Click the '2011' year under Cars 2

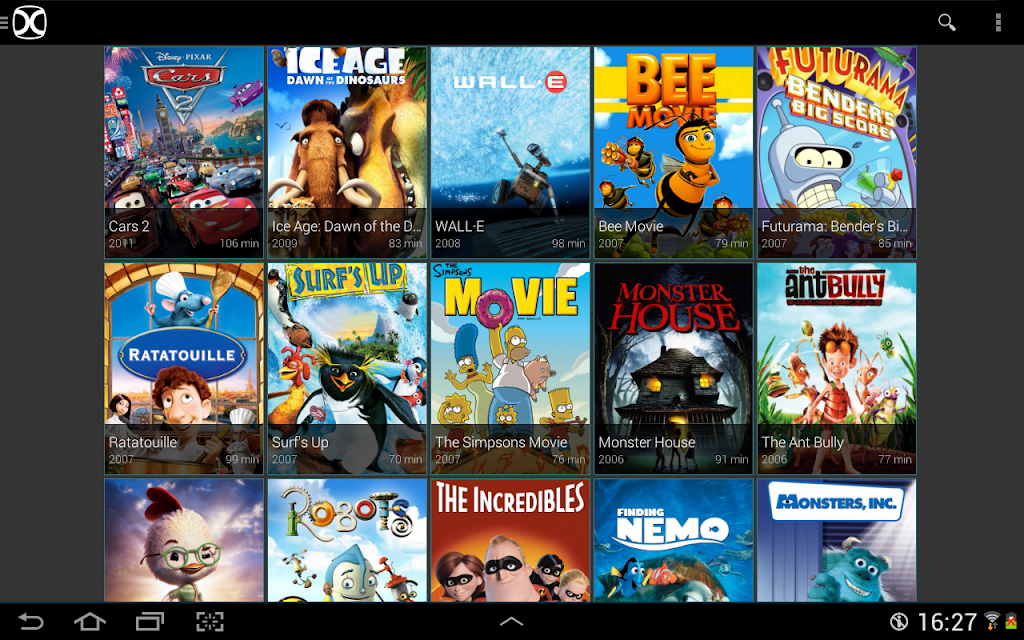[x=121, y=244]
